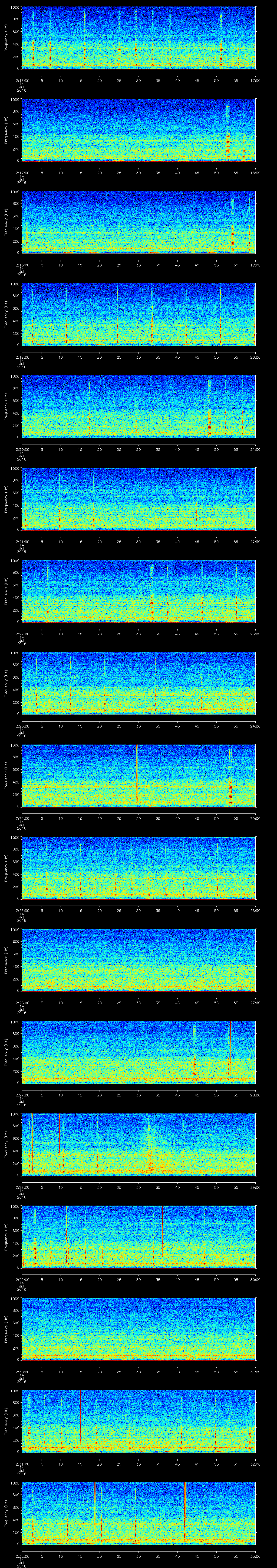Image resolution: width=277 pixels, height=1568 pixels.
Task: Click the '20:00' end time label
Action: (255, 357)
